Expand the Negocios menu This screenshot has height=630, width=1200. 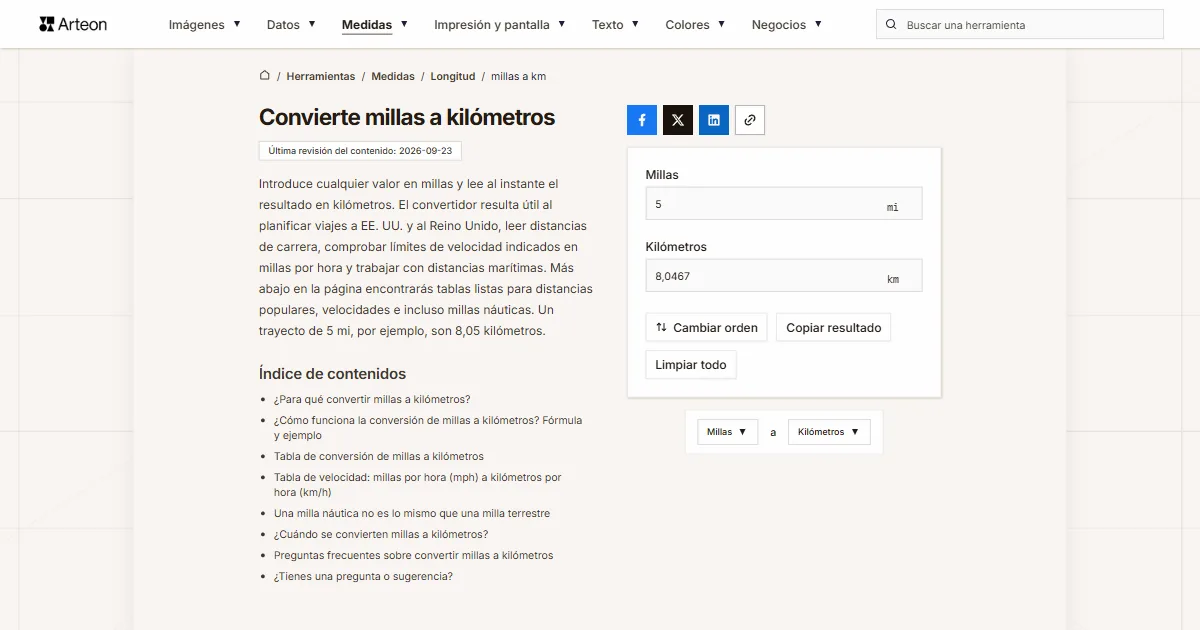[x=787, y=25]
